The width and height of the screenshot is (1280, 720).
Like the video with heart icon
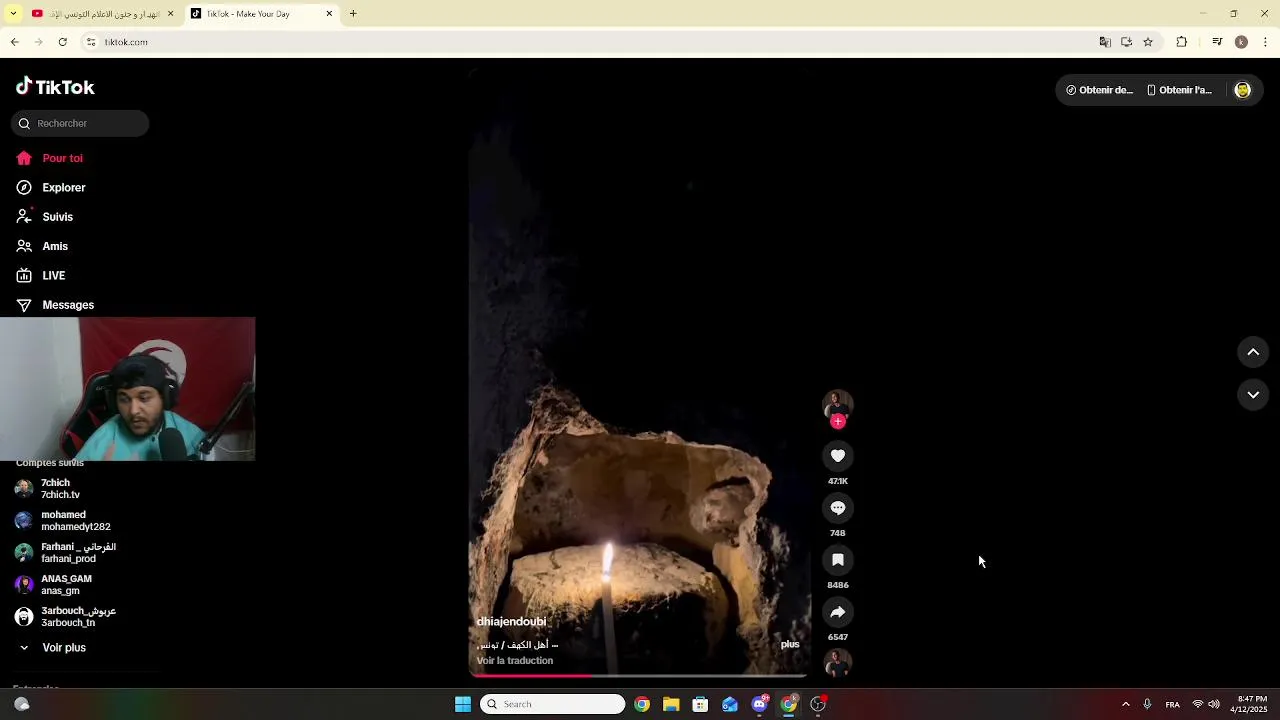click(838, 456)
